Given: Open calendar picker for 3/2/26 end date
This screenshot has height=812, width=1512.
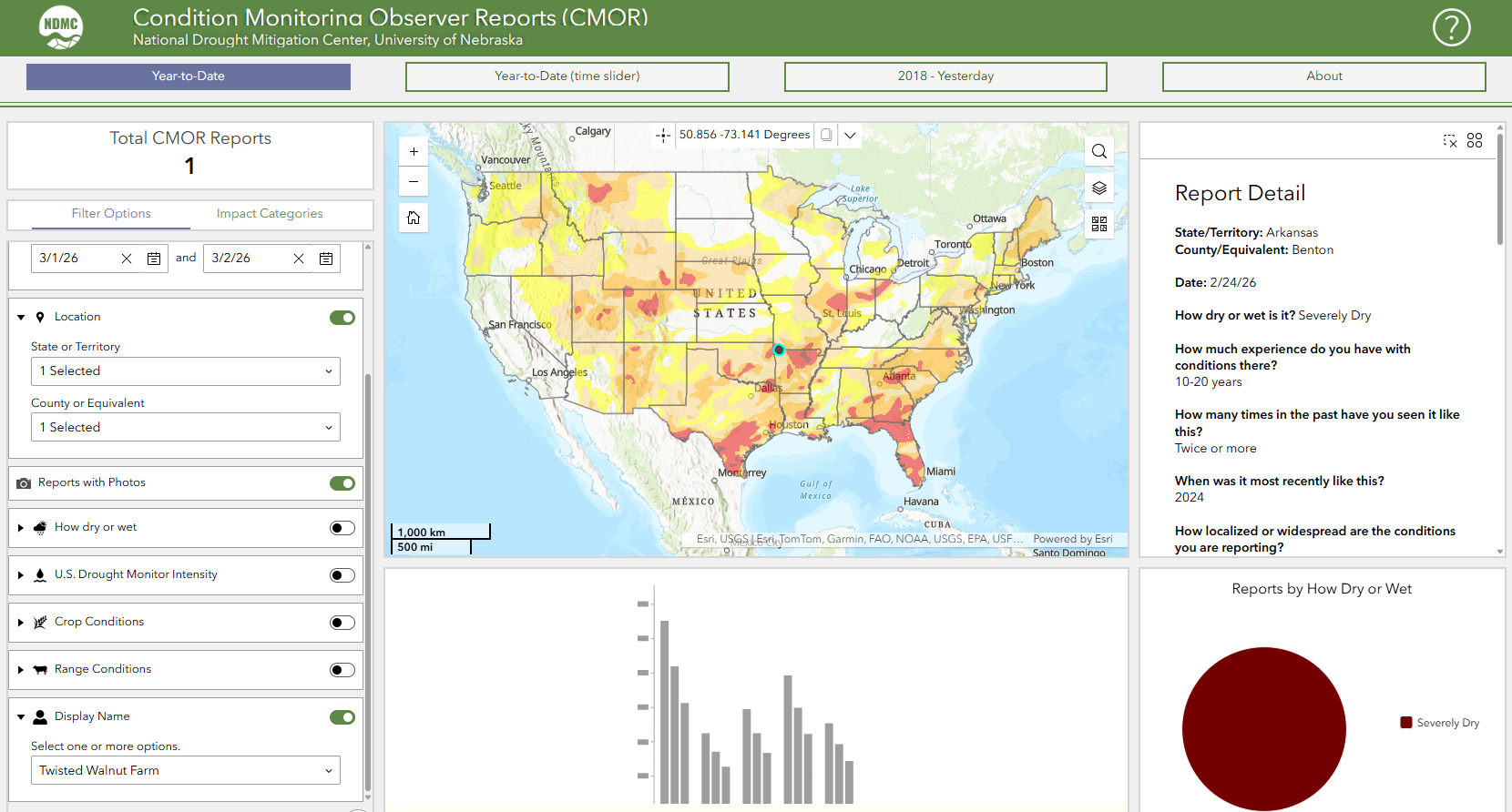Looking at the screenshot, I should tap(326, 259).
